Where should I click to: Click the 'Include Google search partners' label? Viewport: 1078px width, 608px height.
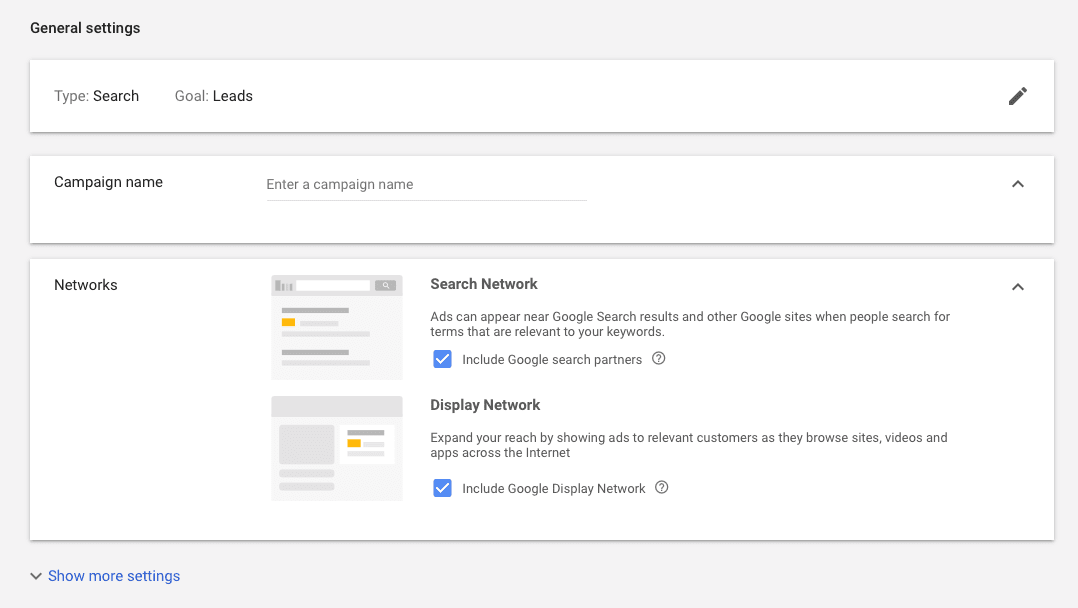coord(552,360)
